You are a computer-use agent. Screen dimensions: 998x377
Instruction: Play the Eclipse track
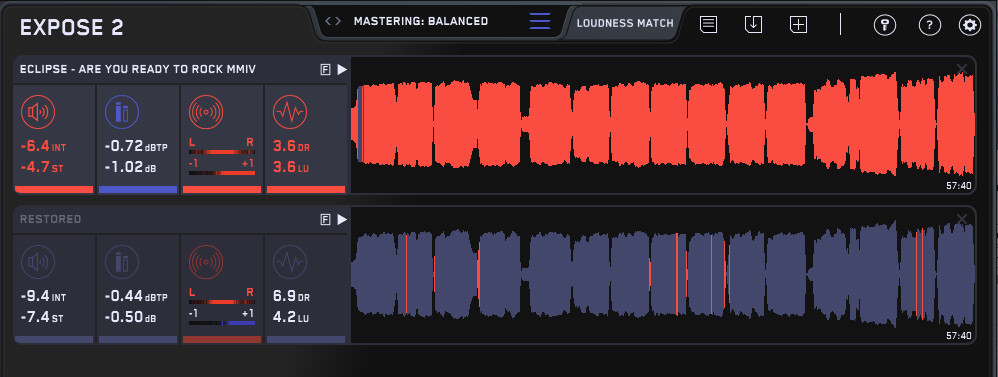click(342, 69)
